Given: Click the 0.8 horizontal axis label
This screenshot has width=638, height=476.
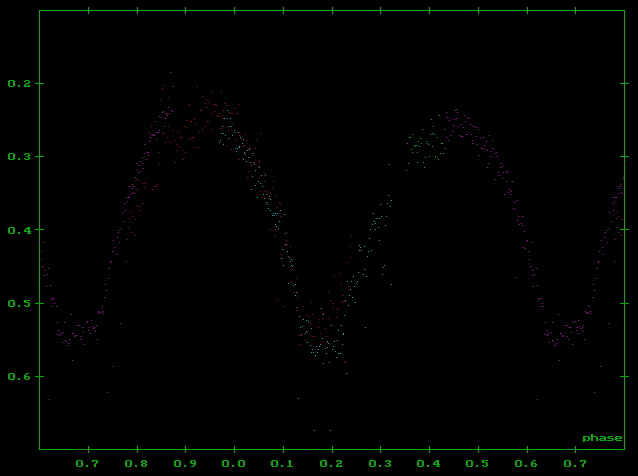Looking at the screenshot, I should [x=137, y=464].
